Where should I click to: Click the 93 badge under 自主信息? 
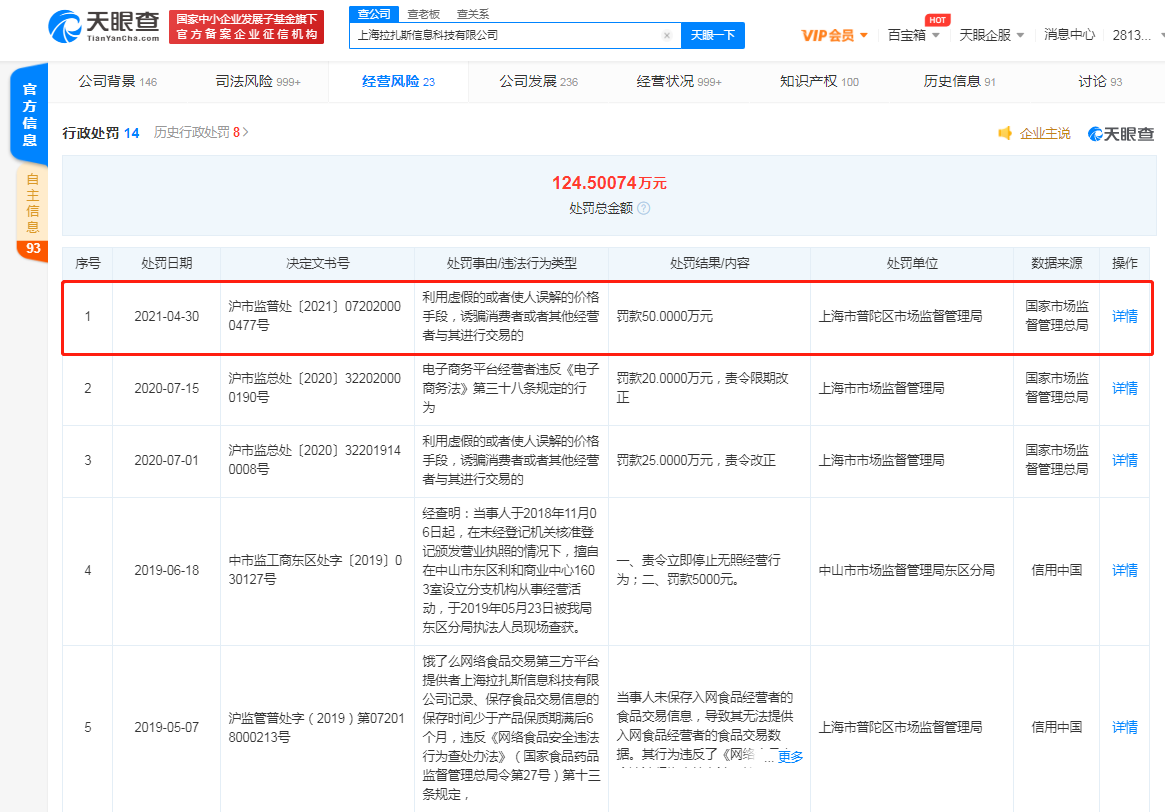pos(33,248)
